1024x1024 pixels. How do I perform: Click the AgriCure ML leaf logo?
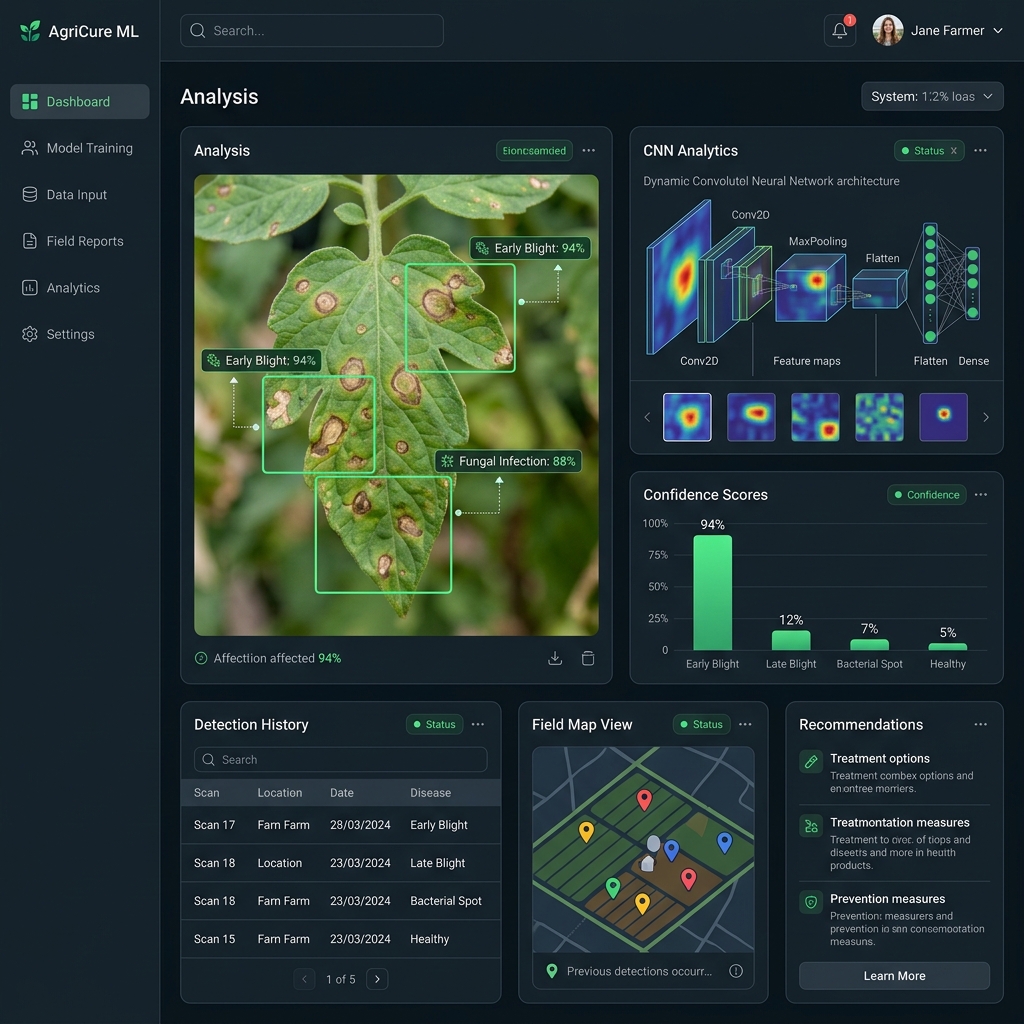coord(30,31)
